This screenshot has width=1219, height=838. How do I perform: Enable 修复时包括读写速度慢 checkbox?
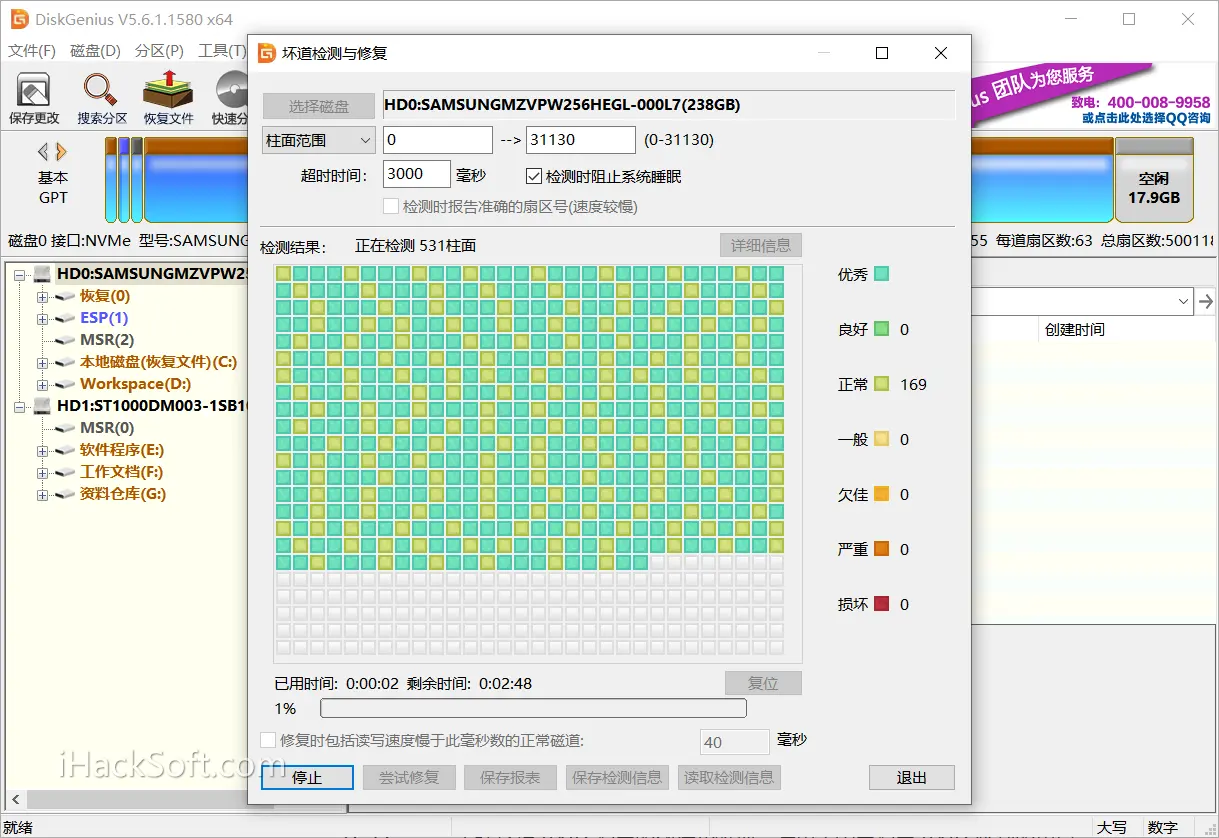(x=268, y=741)
